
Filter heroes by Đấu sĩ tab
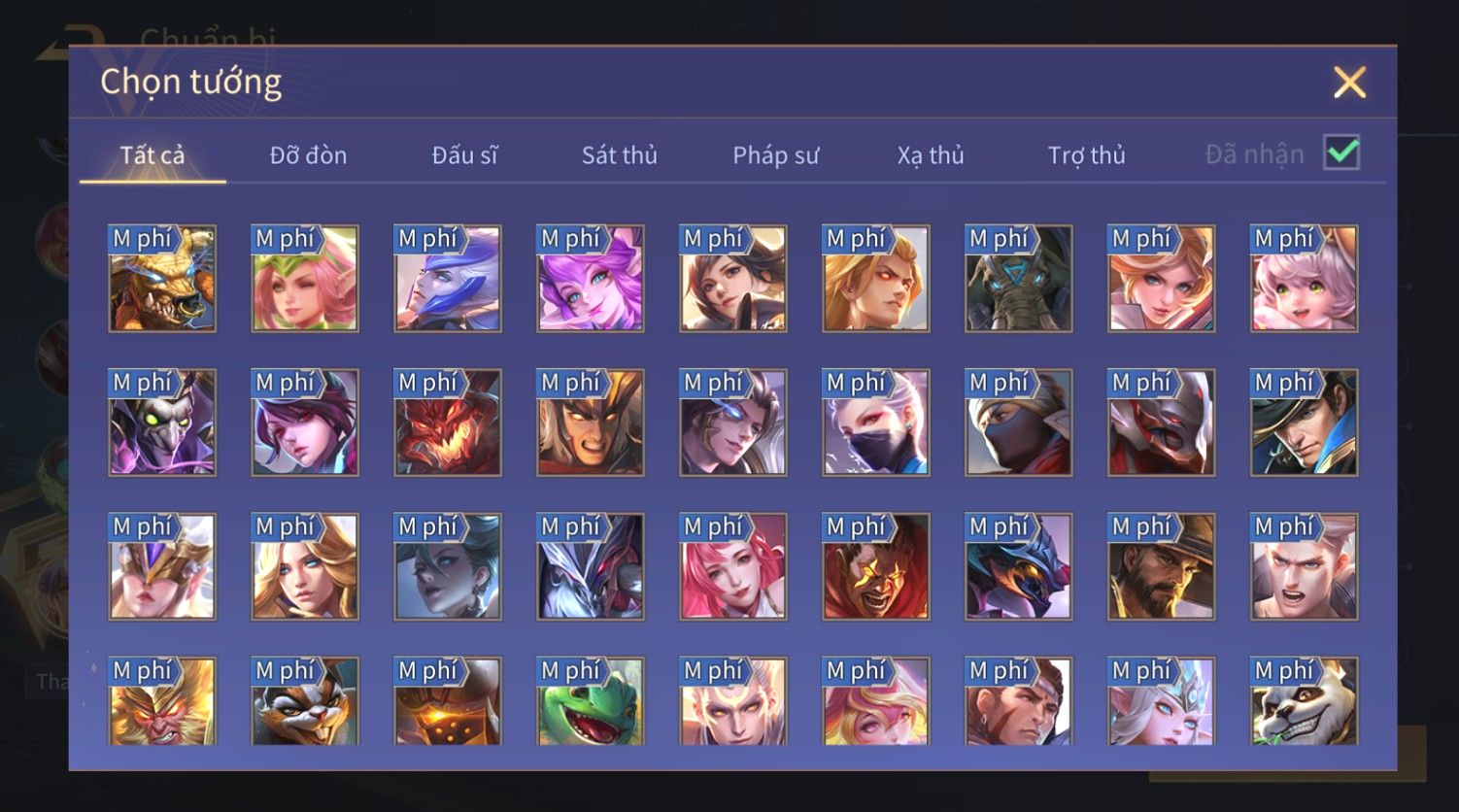point(464,155)
